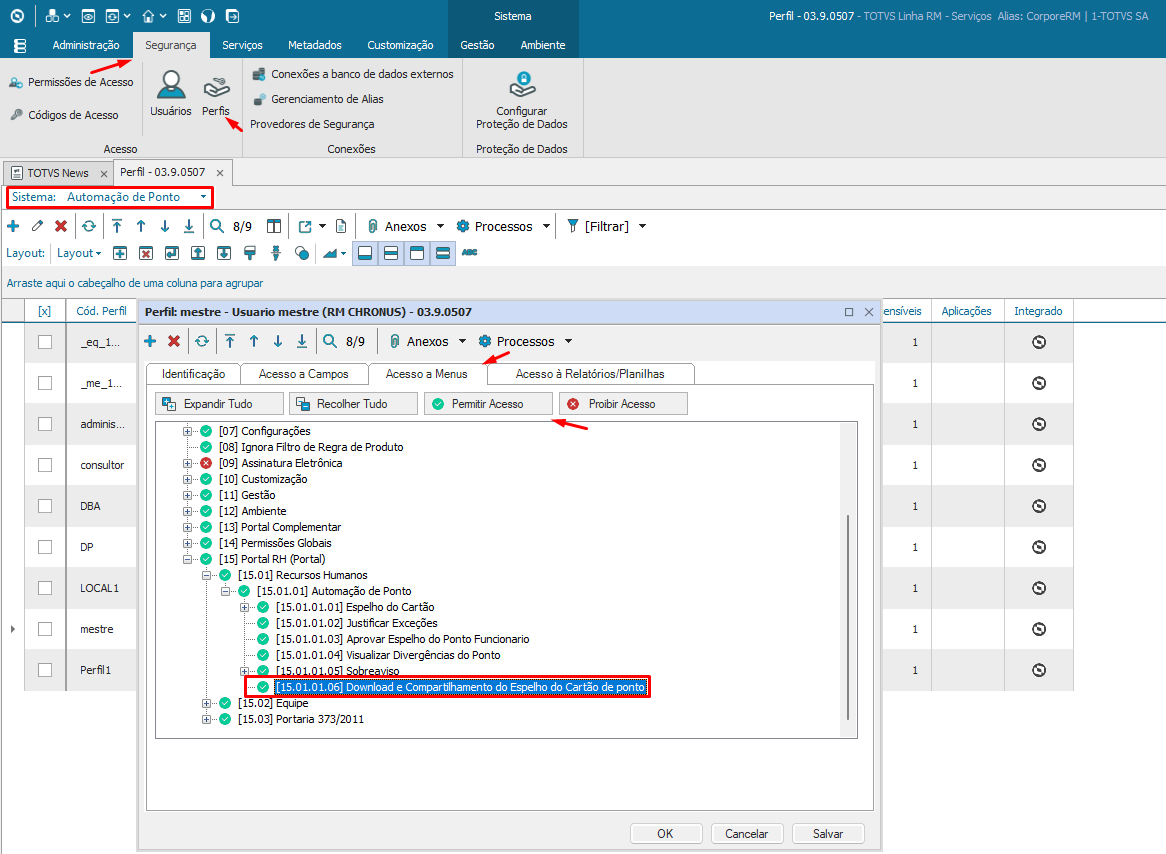Check the box for adminis... row

coord(45,424)
